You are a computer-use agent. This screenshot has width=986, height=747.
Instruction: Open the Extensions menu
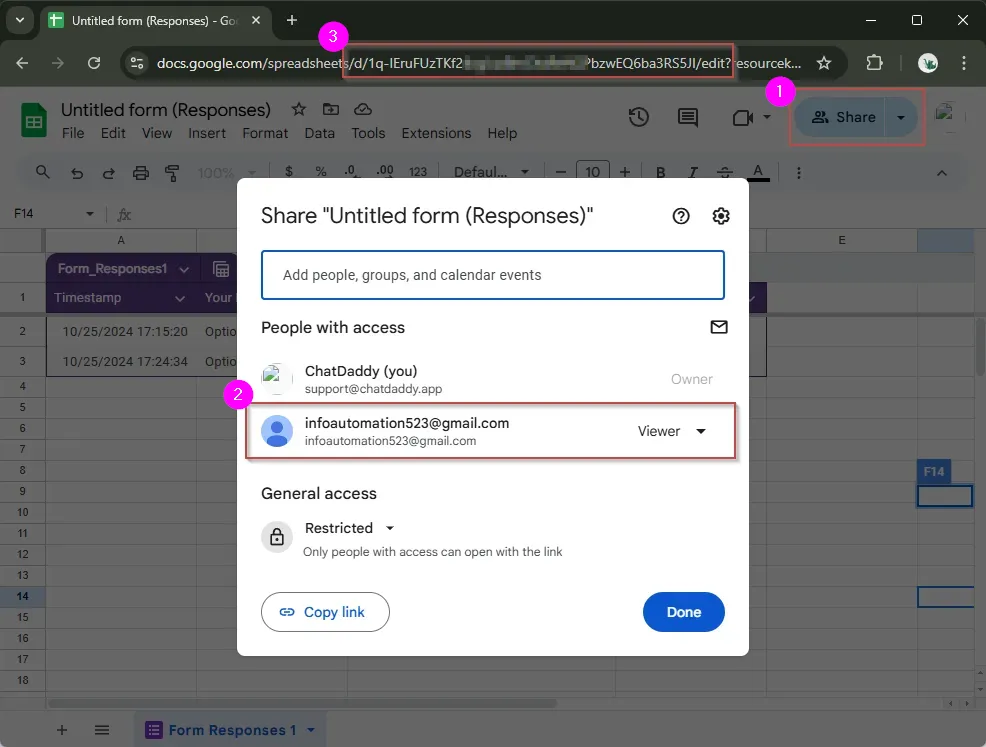(x=436, y=133)
